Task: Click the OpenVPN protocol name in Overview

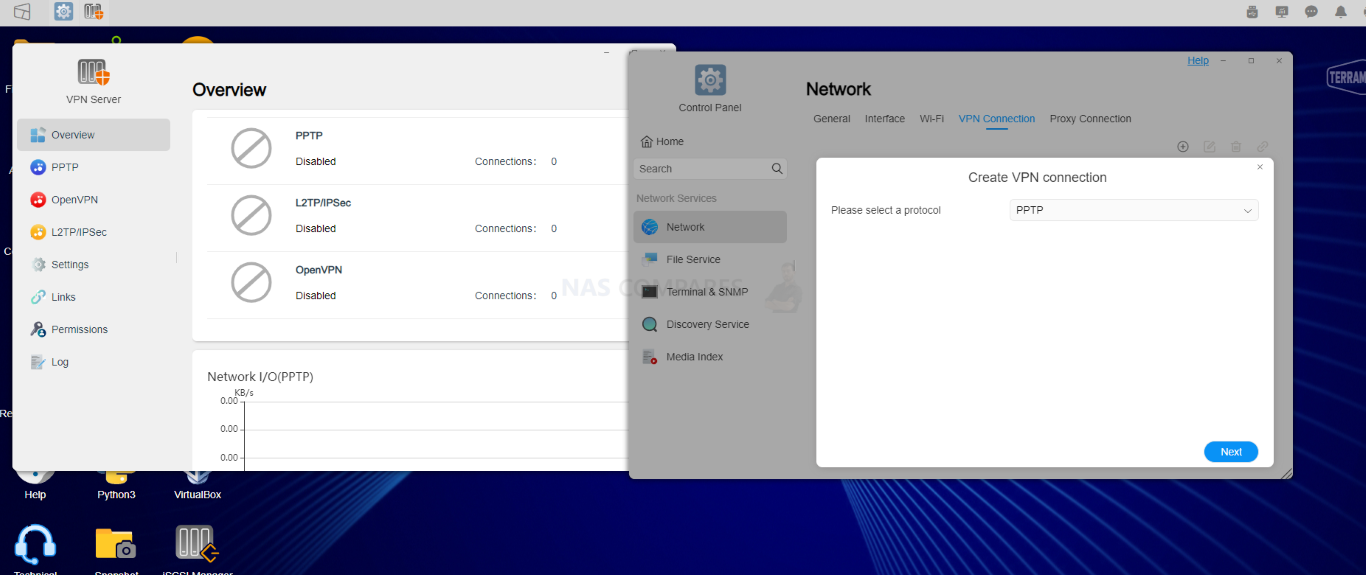Action: click(x=319, y=270)
